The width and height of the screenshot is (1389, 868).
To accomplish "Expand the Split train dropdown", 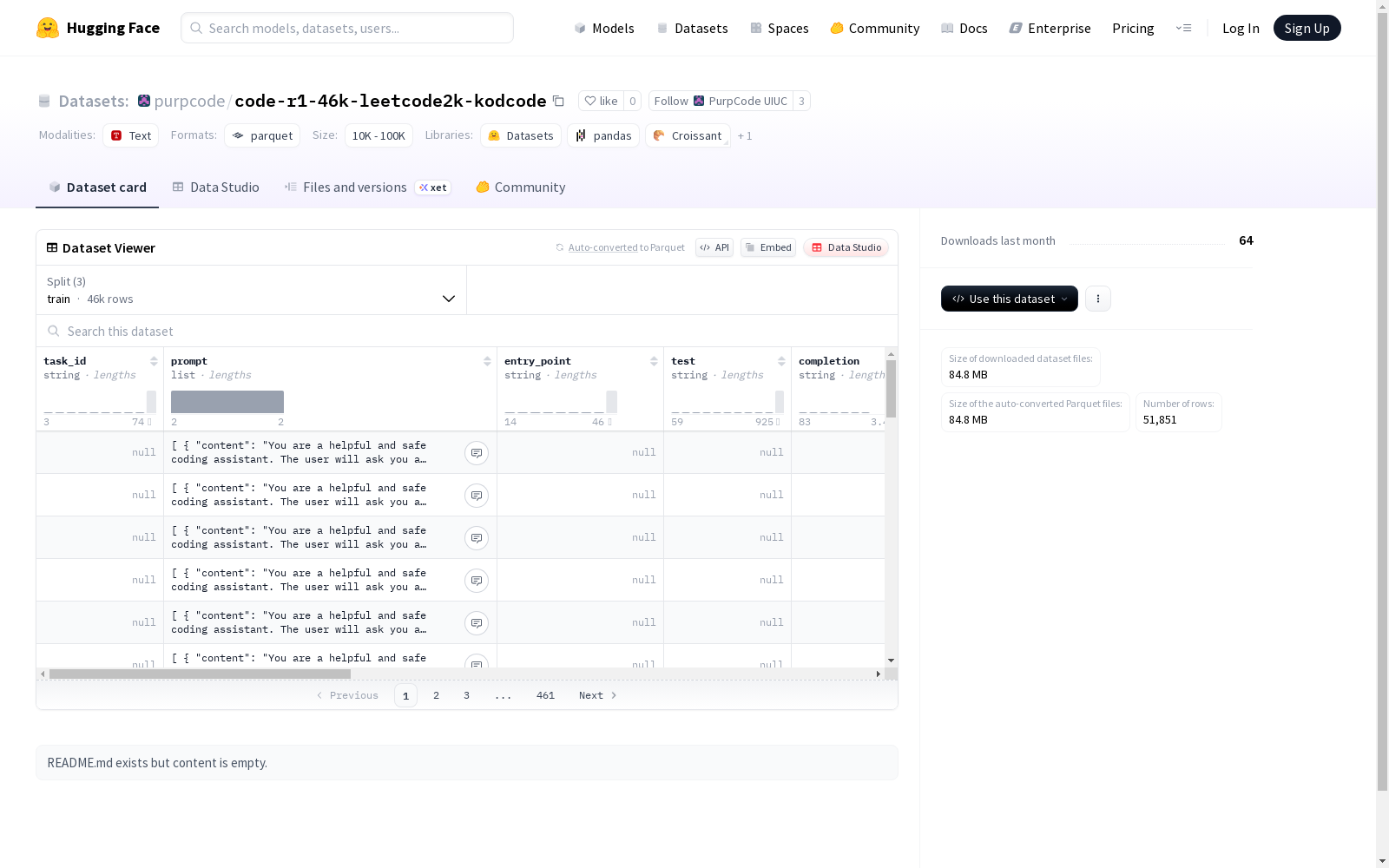I will coord(251,290).
